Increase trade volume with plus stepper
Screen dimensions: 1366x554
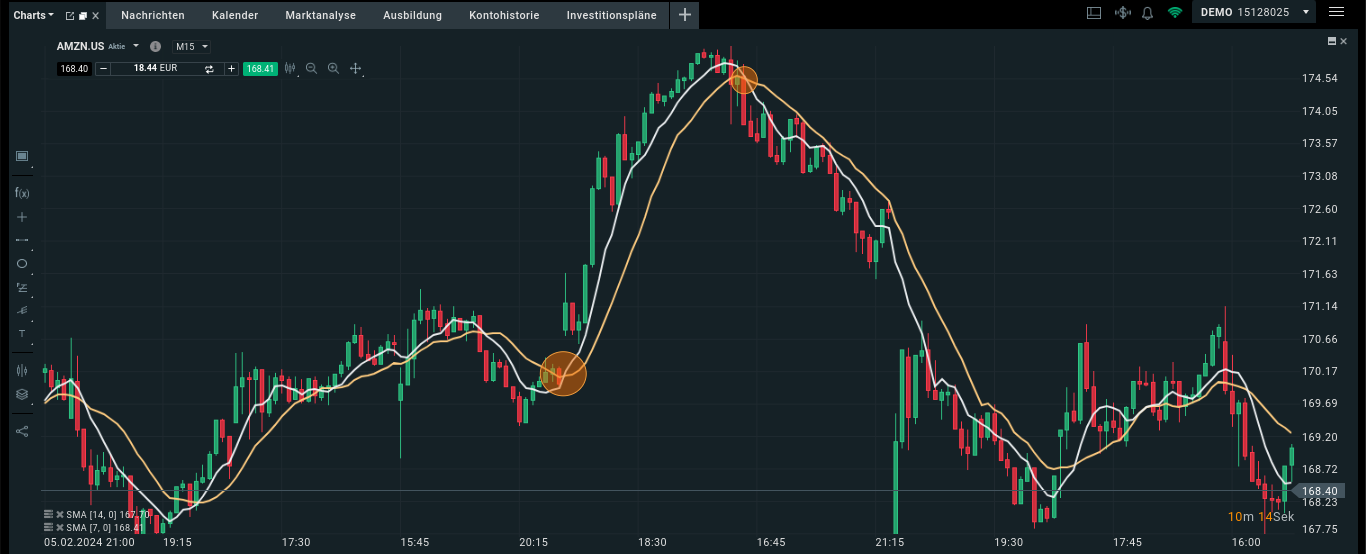(x=231, y=68)
